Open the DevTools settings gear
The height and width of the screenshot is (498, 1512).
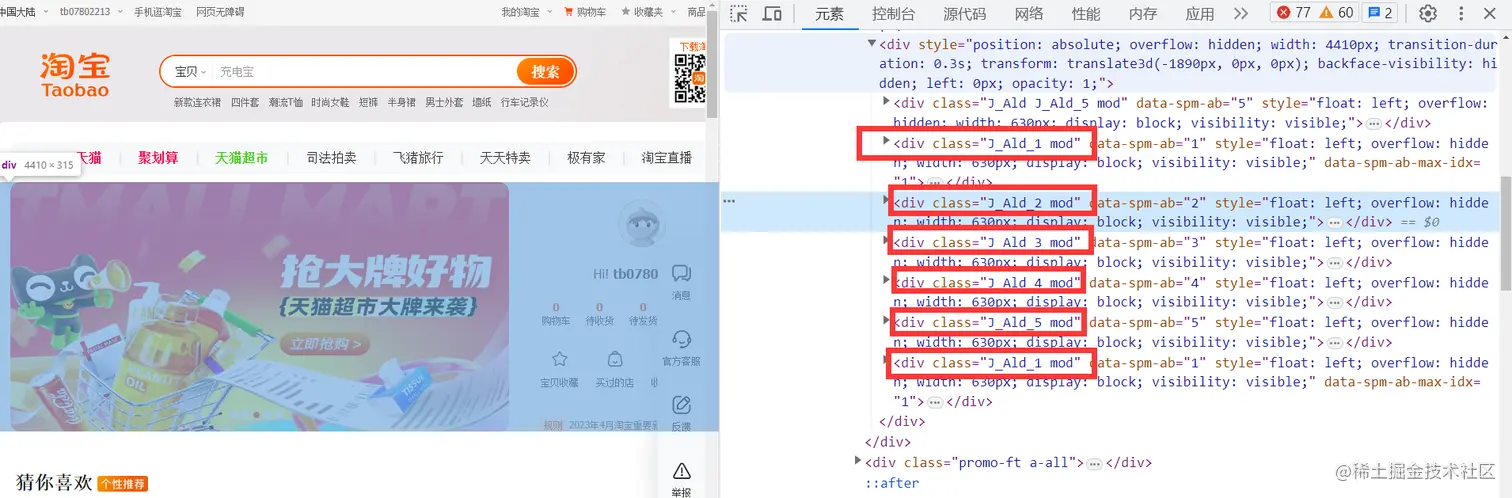pos(1428,13)
